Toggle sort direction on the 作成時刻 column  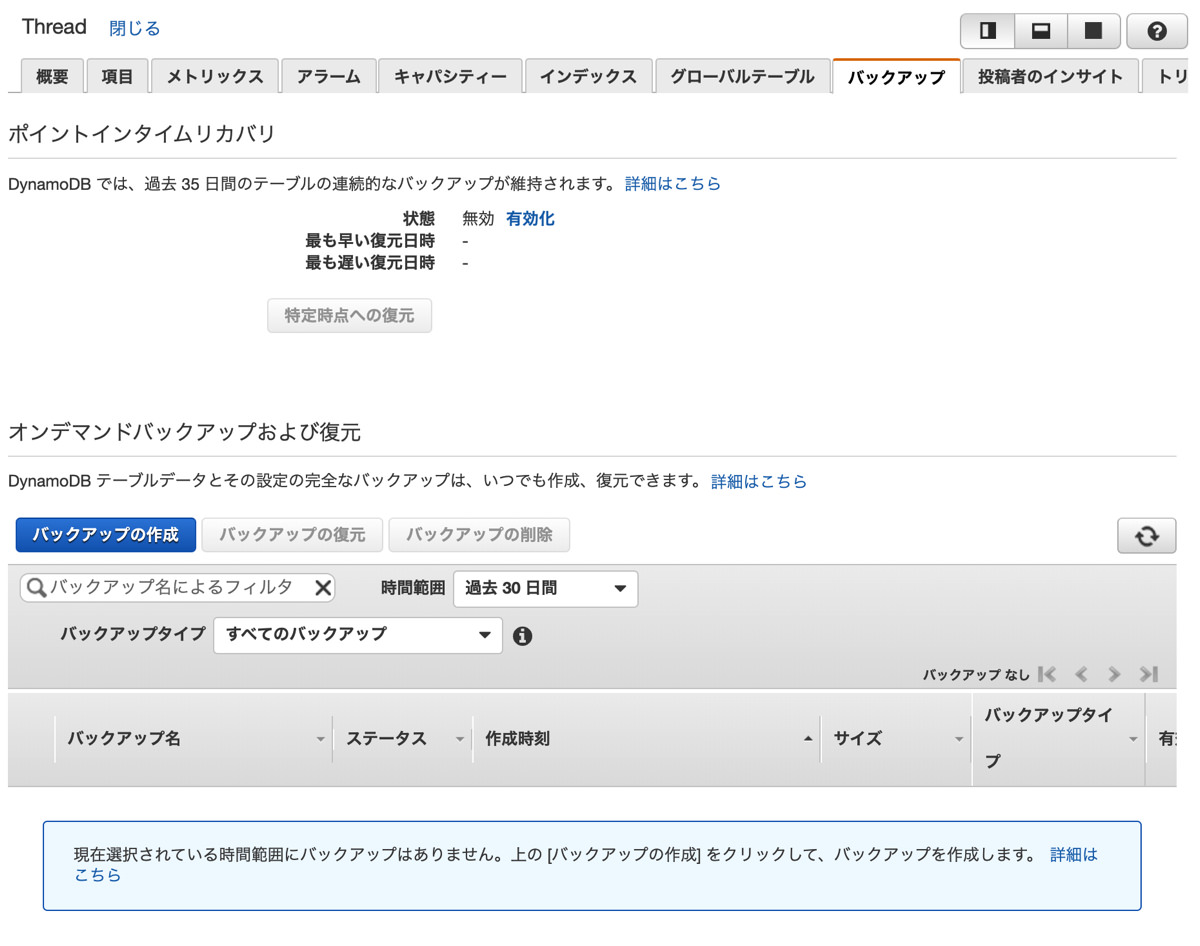pyautogui.click(x=808, y=738)
